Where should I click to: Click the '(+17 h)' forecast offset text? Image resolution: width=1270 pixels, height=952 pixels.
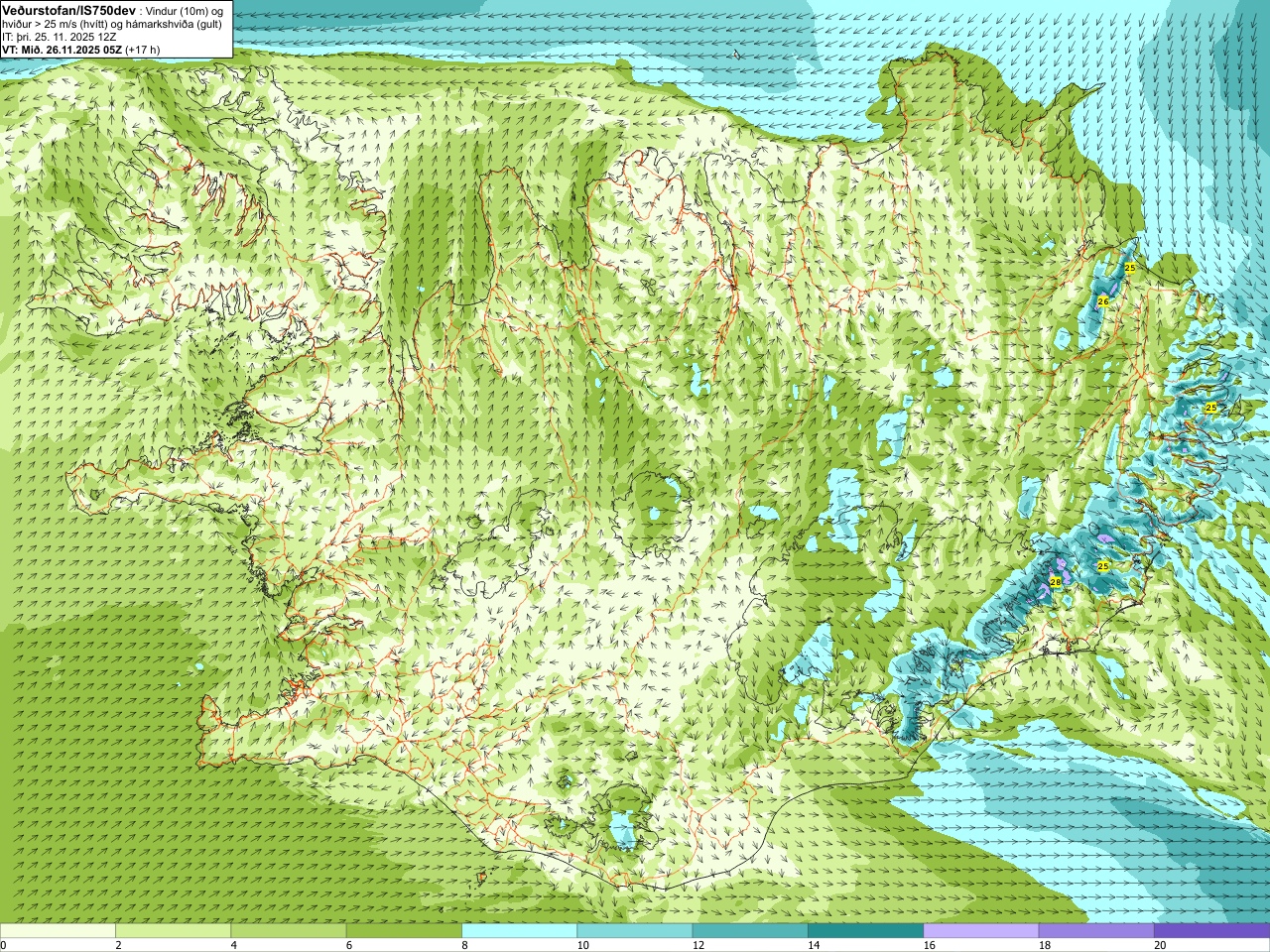143,50
